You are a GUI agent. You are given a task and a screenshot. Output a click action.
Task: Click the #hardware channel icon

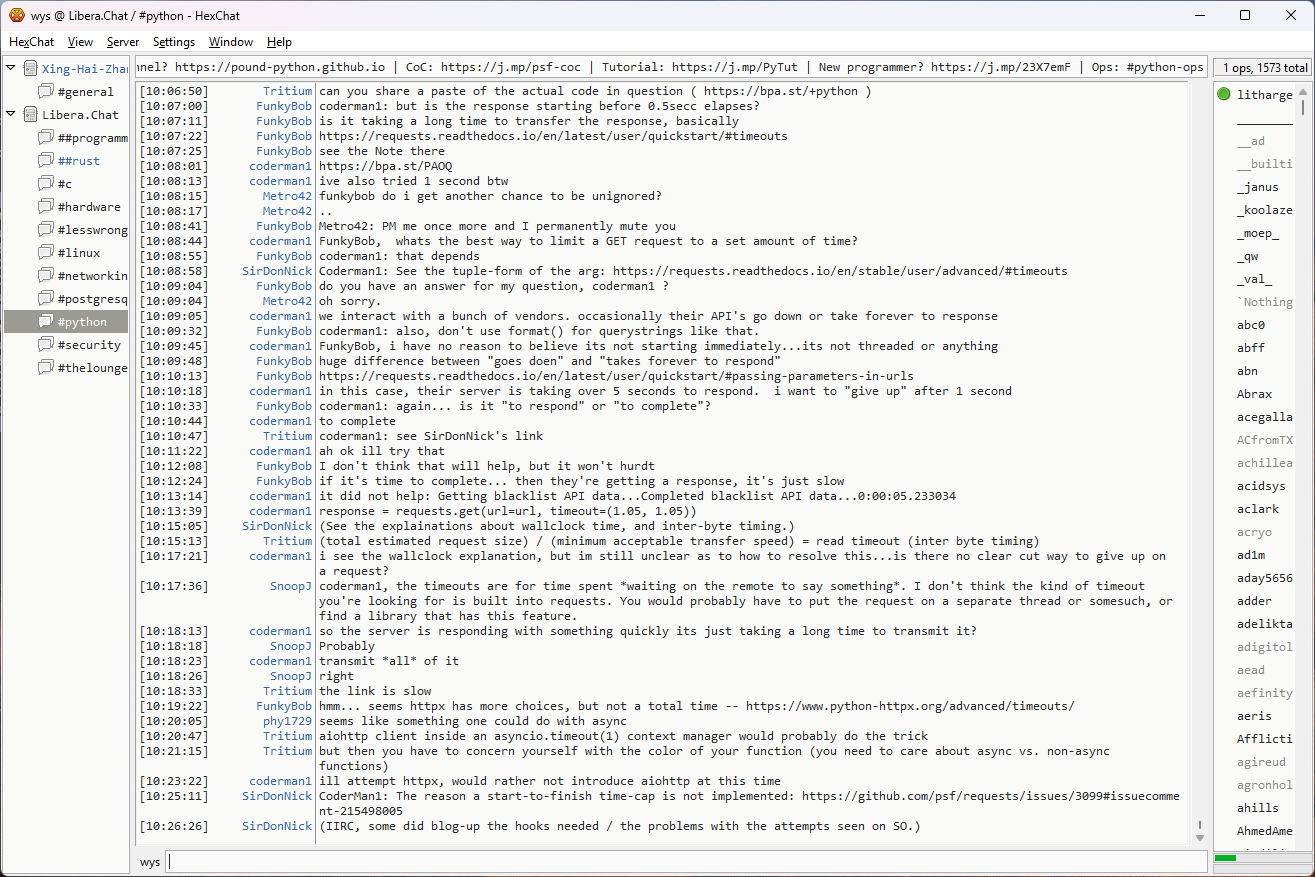pos(45,207)
